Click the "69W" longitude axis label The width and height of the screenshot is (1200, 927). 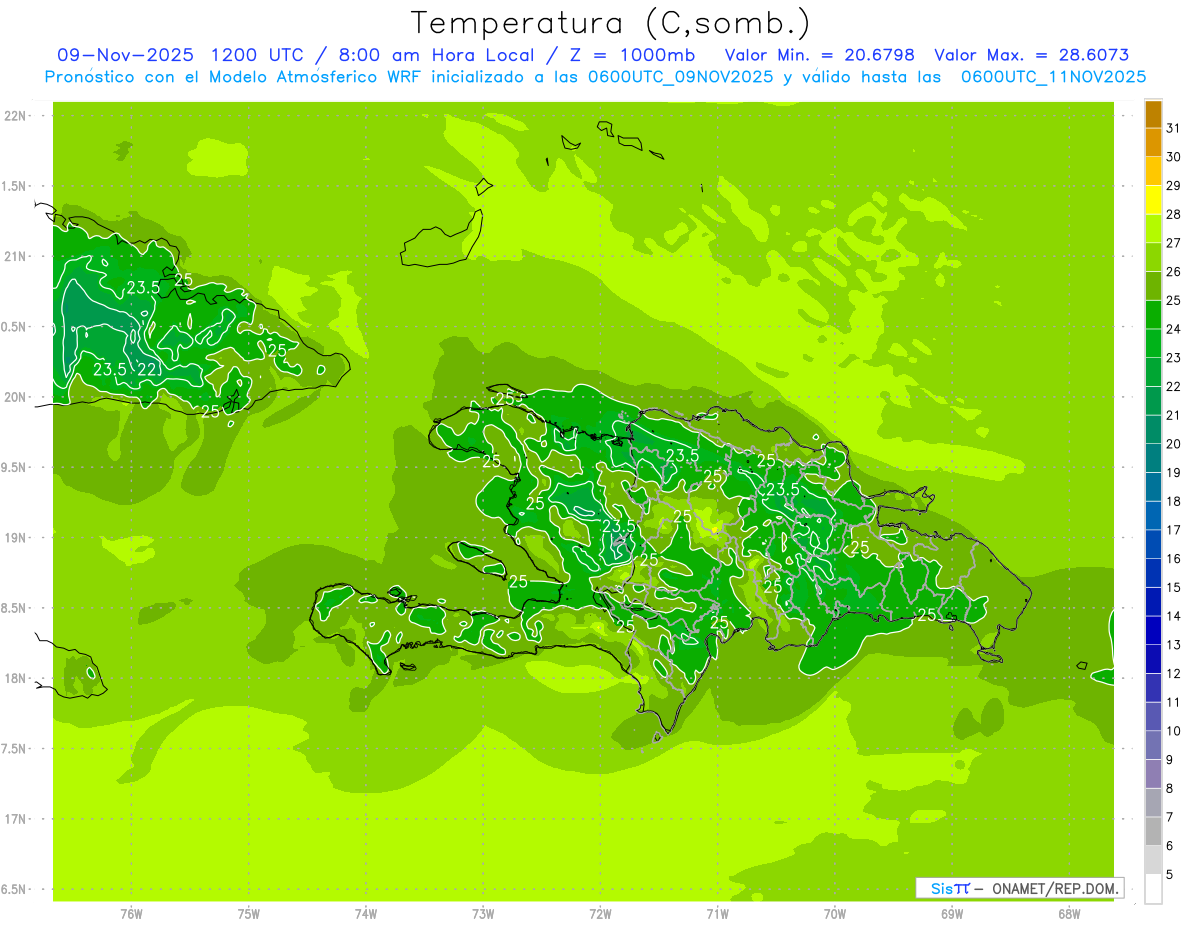952,914
